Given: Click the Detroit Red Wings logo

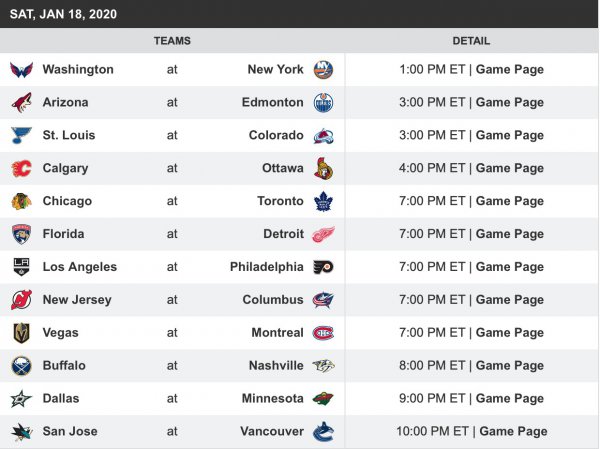Looking at the screenshot, I should click(323, 234).
